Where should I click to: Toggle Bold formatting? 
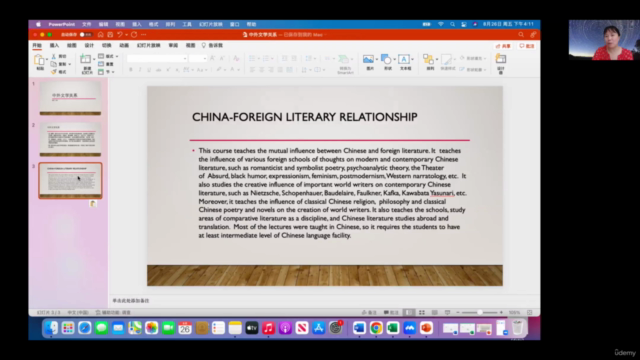coord(131,70)
